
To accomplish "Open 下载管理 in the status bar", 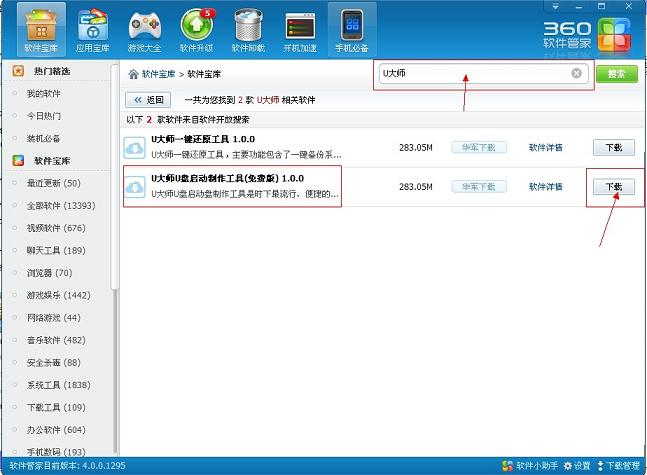I will (619, 466).
